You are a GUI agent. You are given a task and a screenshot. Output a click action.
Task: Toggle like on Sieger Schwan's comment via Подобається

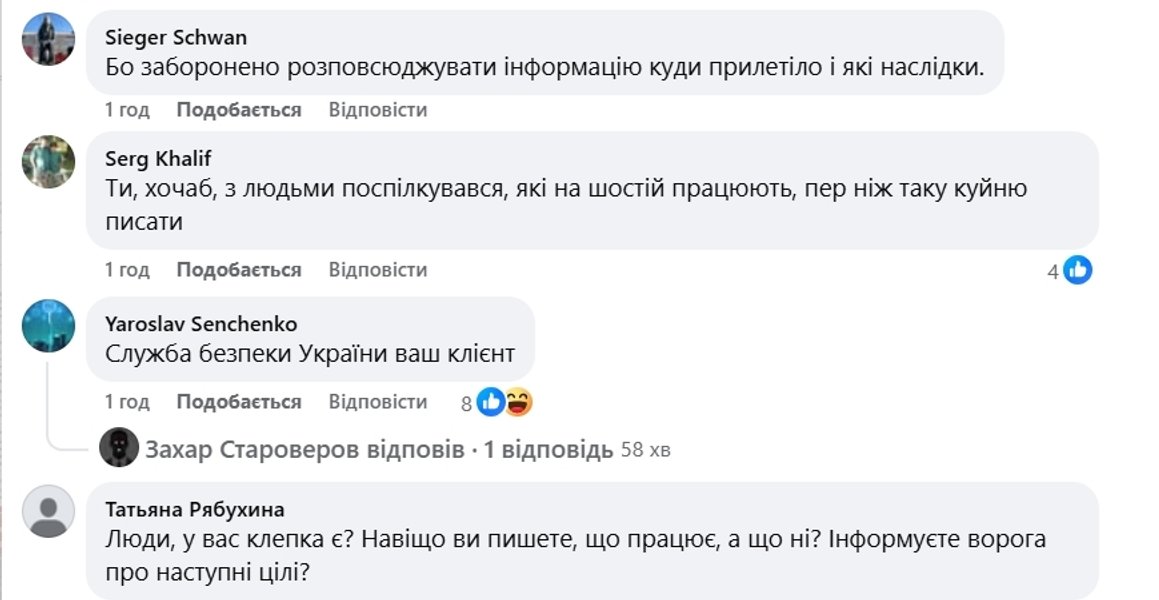click(x=237, y=109)
